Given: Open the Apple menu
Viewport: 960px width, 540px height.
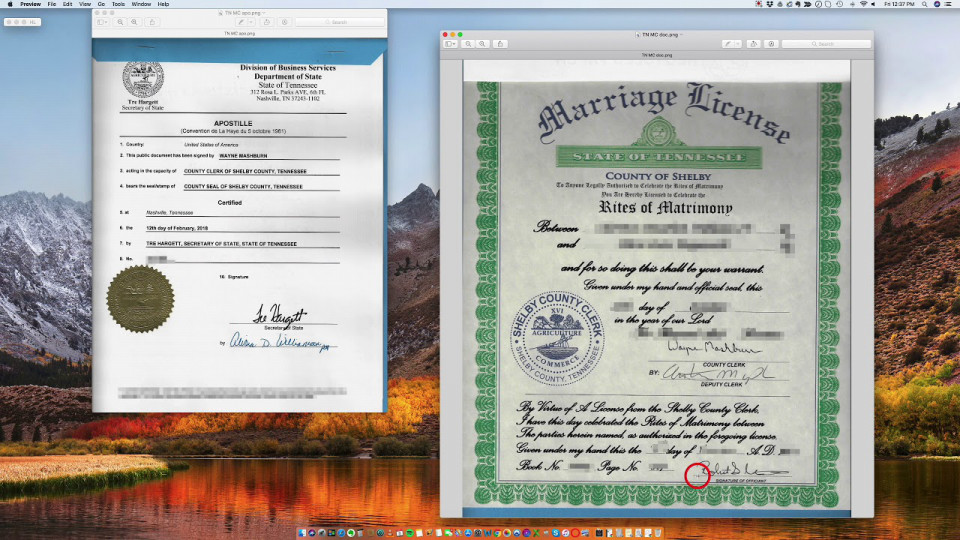Looking at the screenshot, I should tap(10, 4).
